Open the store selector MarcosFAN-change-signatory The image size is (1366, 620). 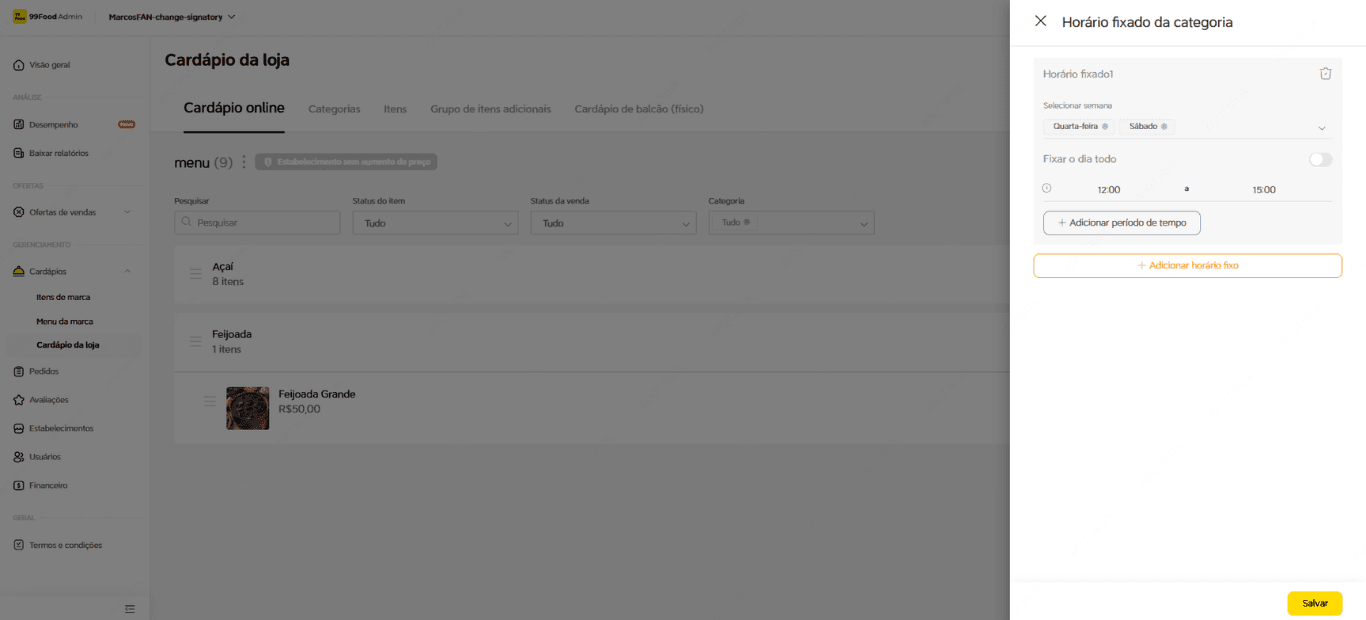tap(172, 17)
